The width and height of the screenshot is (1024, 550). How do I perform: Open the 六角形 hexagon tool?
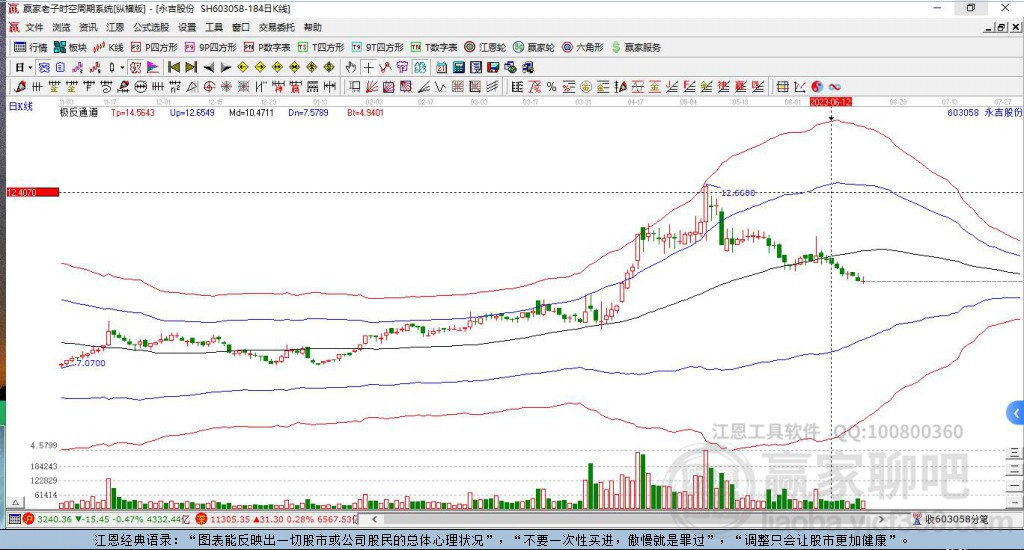coord(583,47)
